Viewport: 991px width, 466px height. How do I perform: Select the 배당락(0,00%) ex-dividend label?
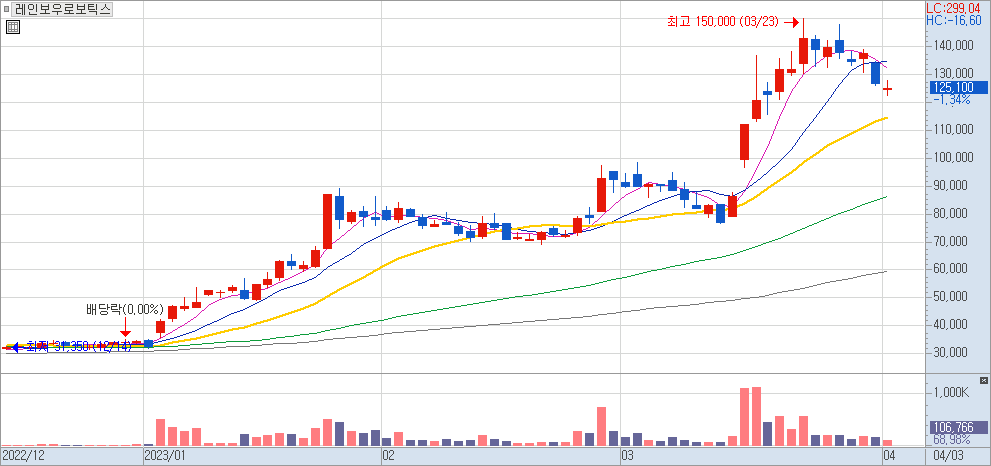pos(125,310)
